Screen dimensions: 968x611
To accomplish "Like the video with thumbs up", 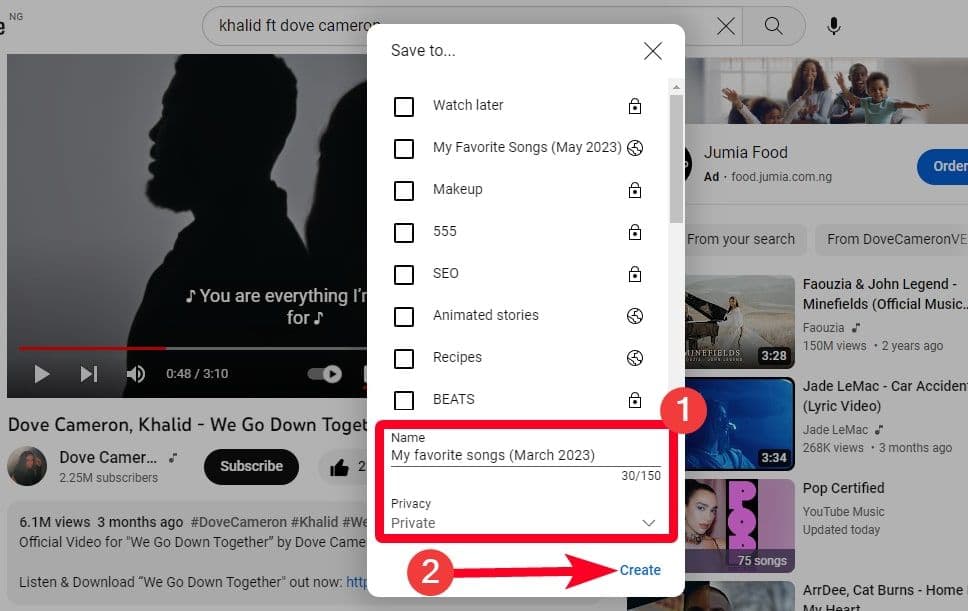I will pos(337,466).
